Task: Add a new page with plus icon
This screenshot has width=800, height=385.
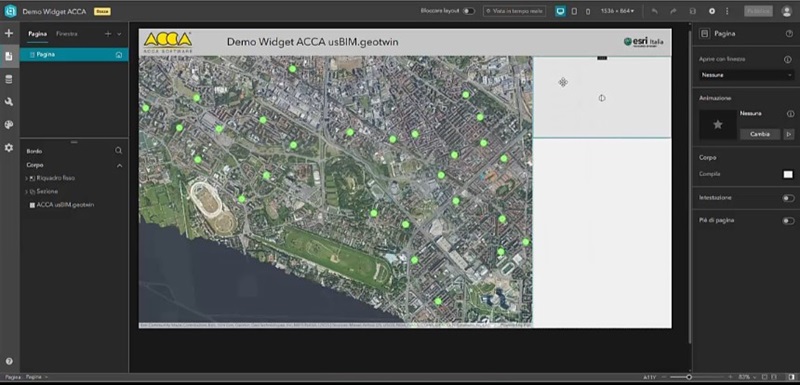Action: [108, 34]
